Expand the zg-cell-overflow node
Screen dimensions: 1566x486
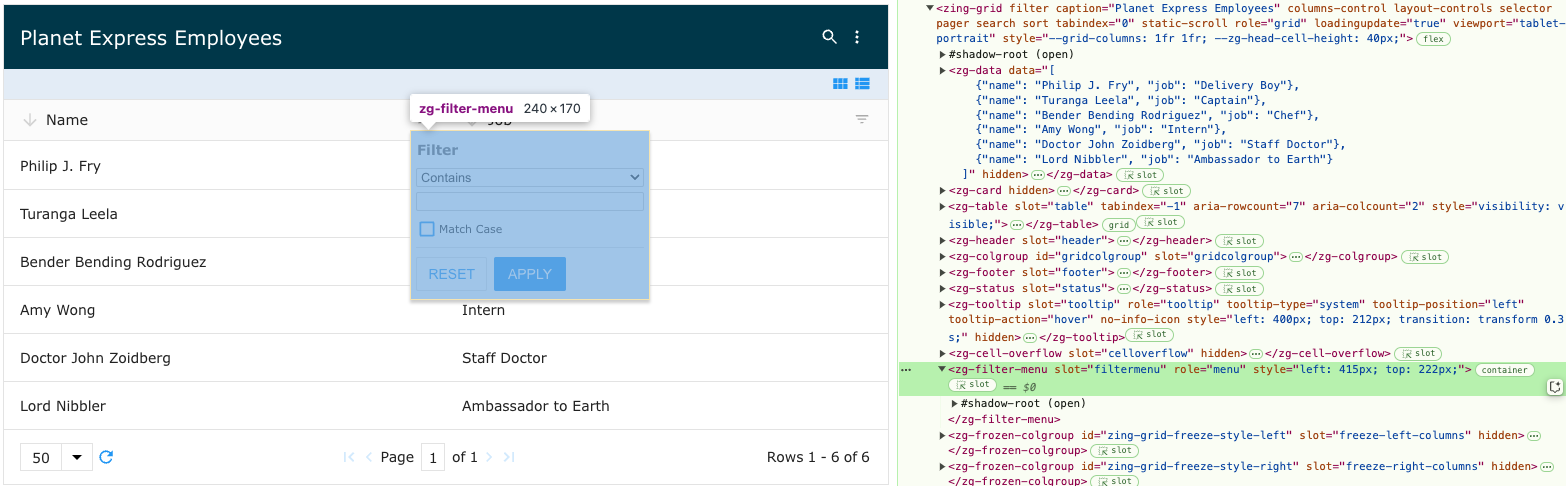click(x=942, y=353)
